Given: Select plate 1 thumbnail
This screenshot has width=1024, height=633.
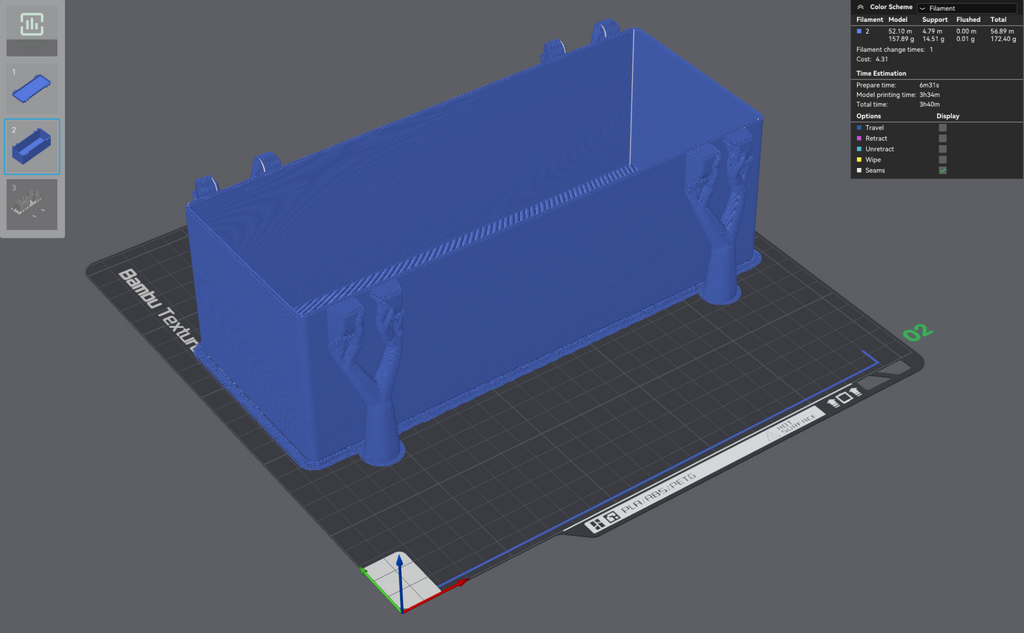Looking at the screenshot, I should tap(32, 88).
